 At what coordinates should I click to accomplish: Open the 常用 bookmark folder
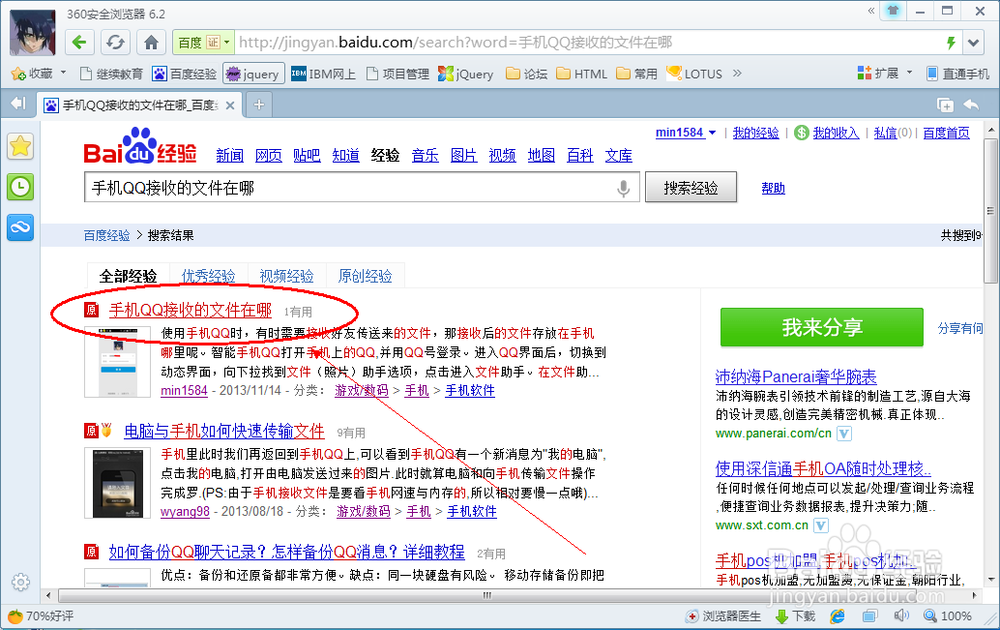pos(637,74)
